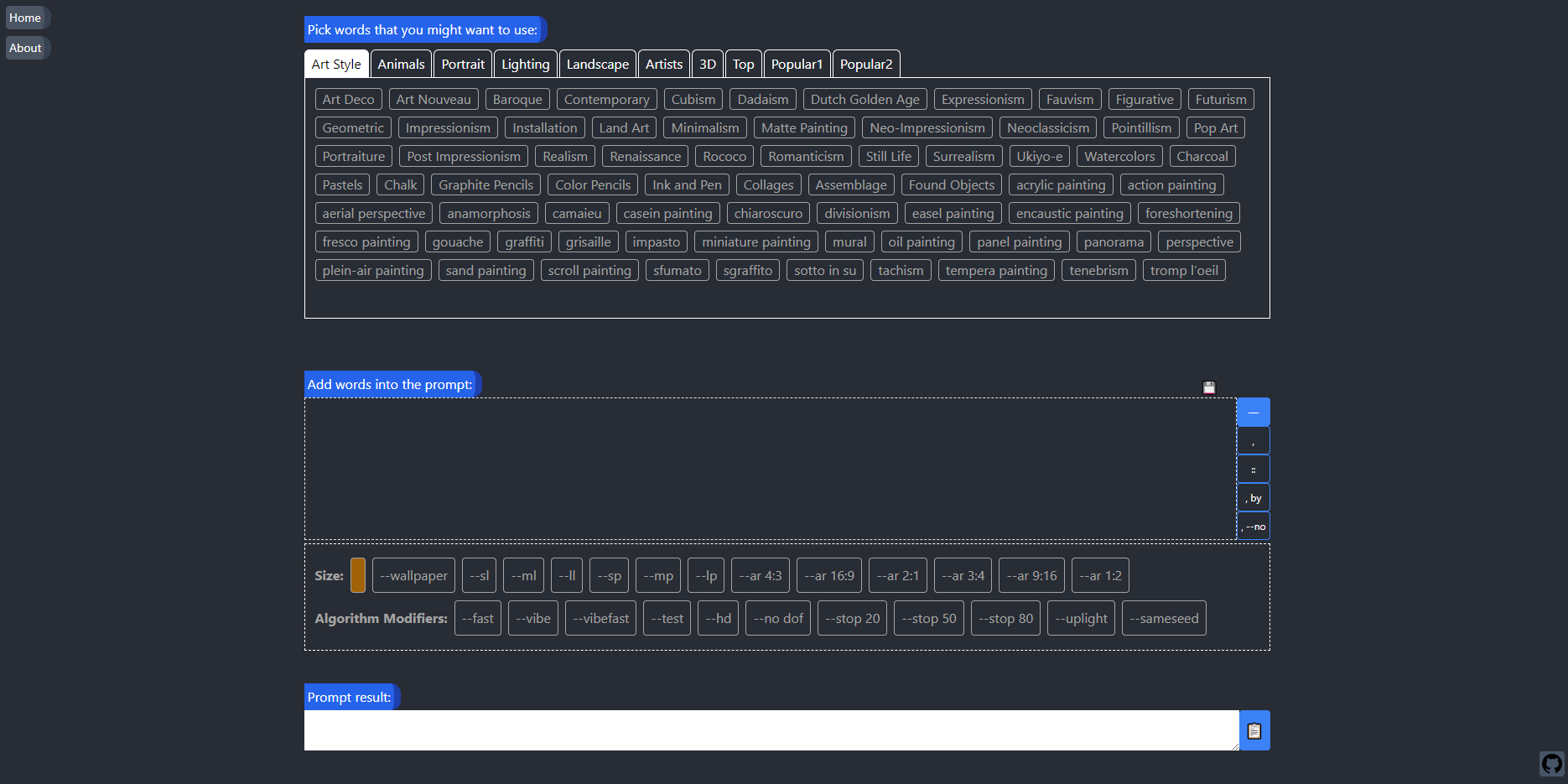This screenshot has height=784, width=1568.
Task: Open the Lighting tab
Action: [526, 64]
